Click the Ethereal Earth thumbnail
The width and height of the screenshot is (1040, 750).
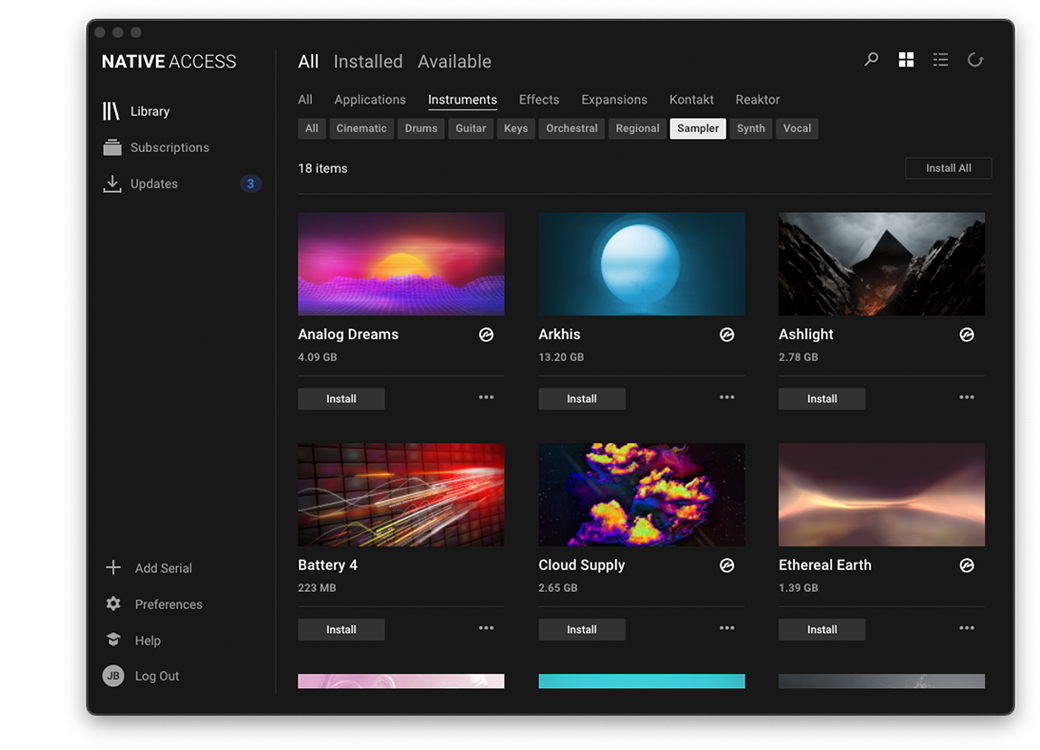(881, 495)
